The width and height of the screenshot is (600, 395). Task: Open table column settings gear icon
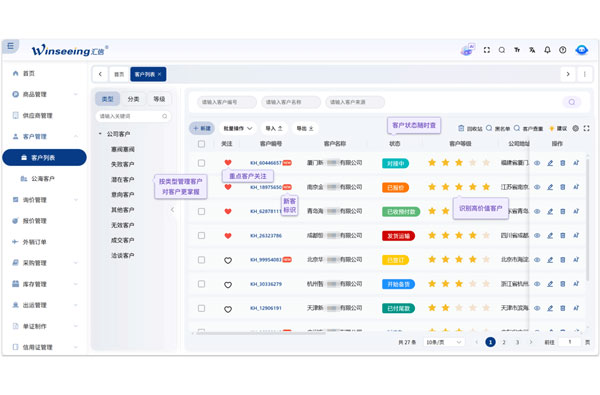[x=576, y=129]
